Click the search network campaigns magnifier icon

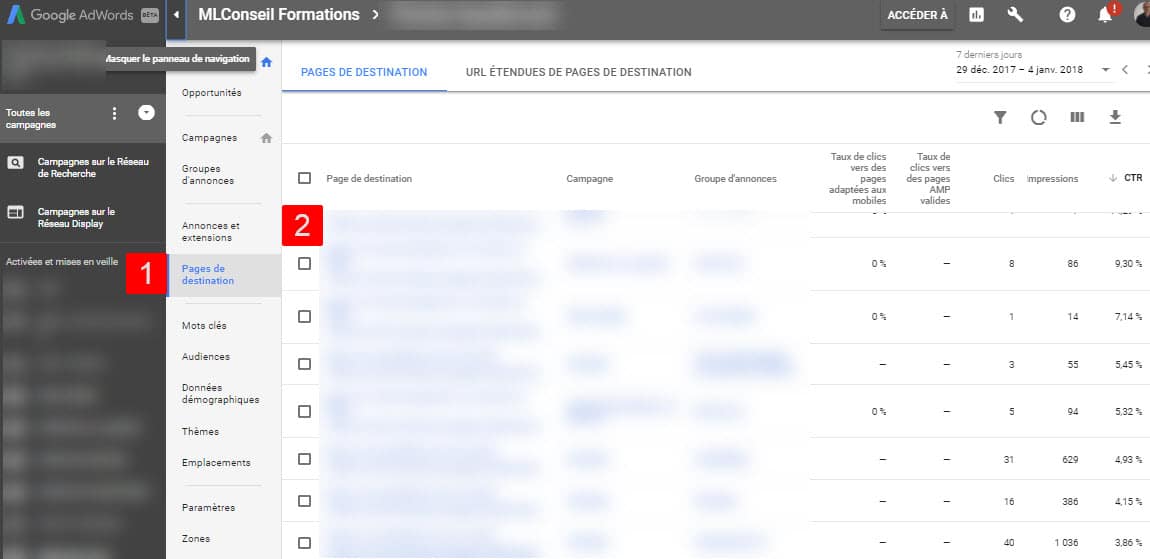point(16,163)
